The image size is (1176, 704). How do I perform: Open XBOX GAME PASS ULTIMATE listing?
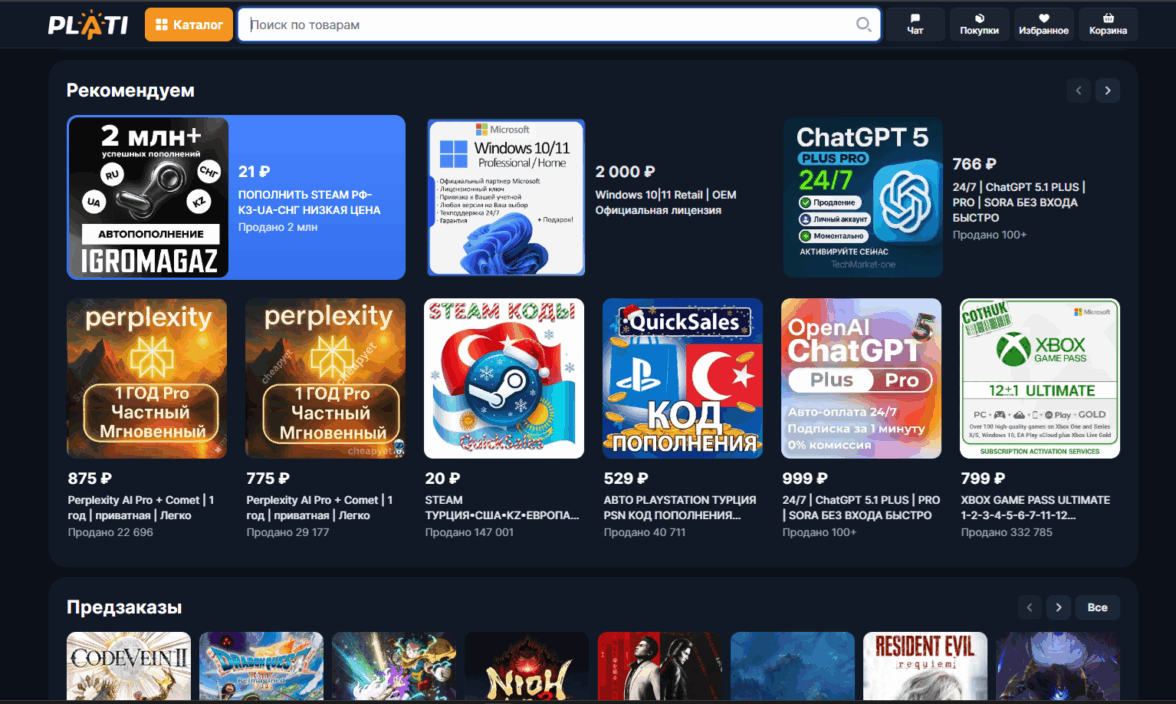1039,378
